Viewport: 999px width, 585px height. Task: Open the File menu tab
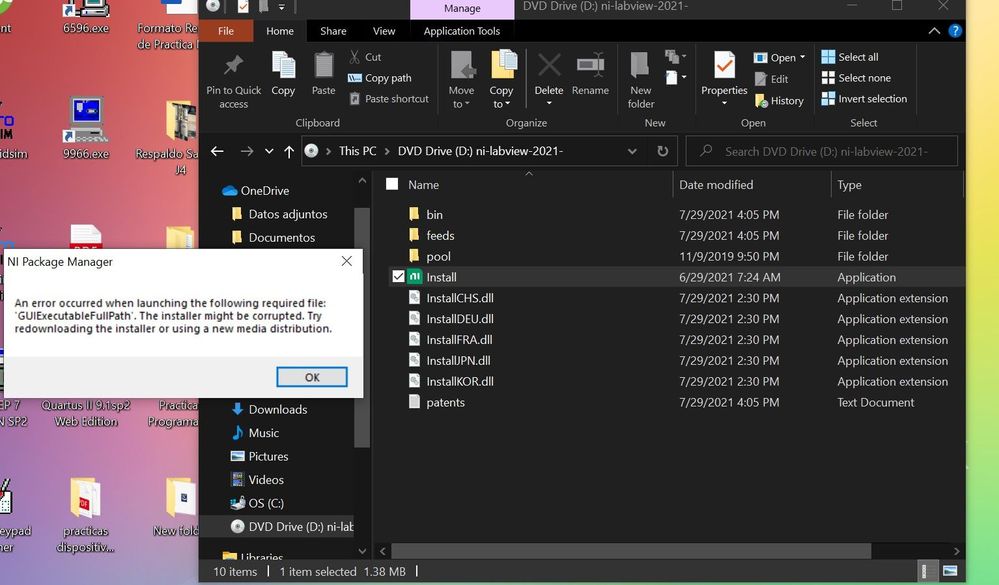(x=226, y=31)
